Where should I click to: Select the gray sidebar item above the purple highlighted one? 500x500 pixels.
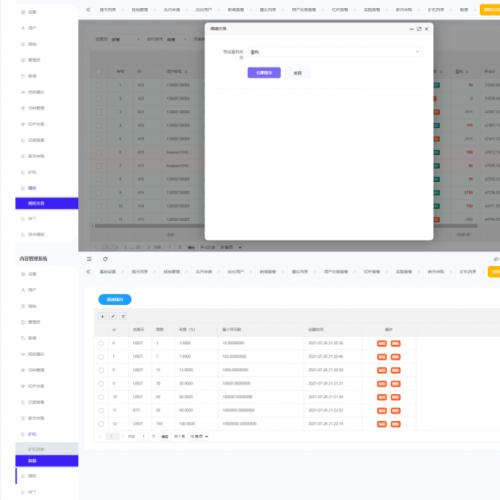47,449
